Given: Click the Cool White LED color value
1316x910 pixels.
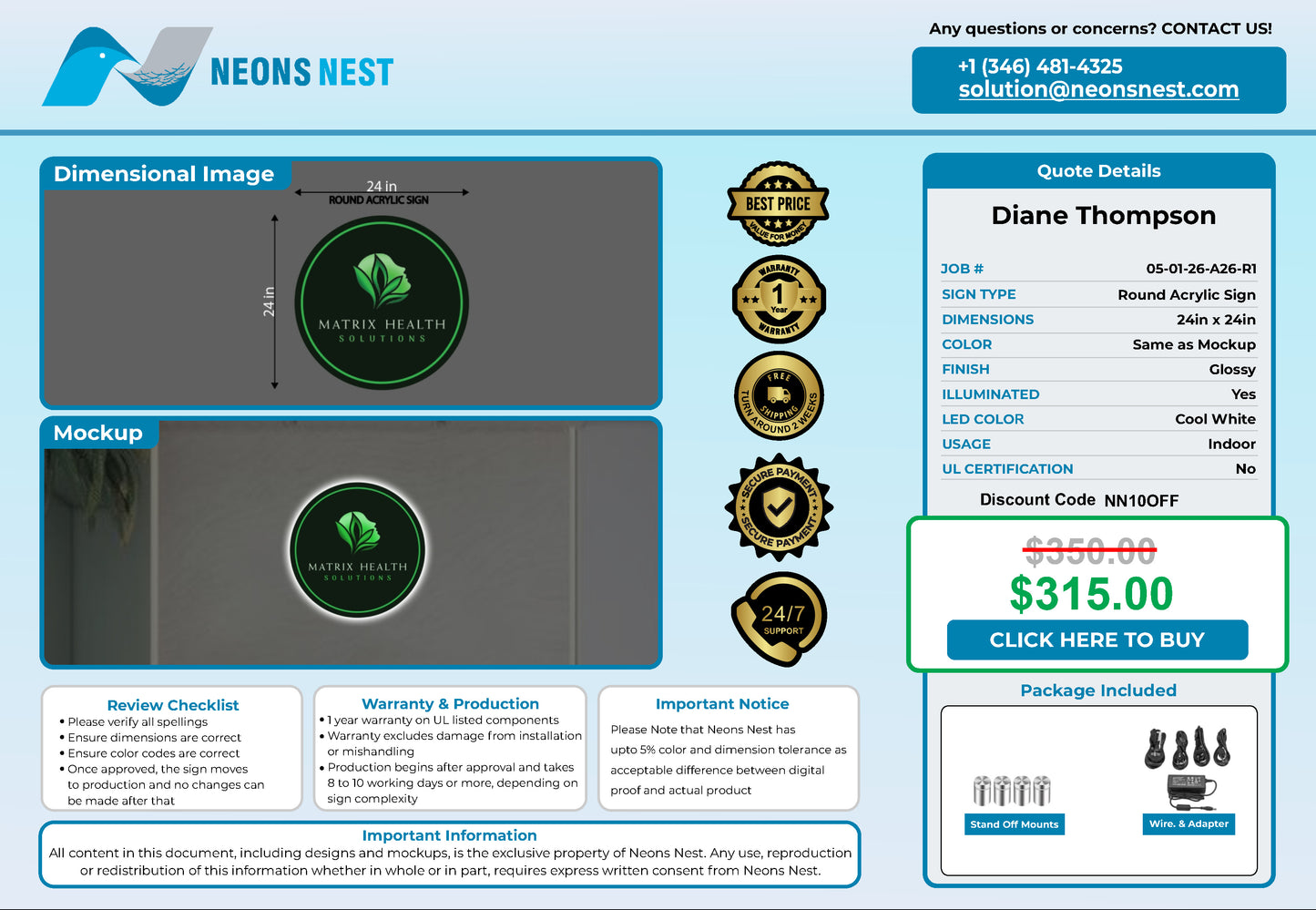Looking at the screenshot, I should pos(1215,419).
